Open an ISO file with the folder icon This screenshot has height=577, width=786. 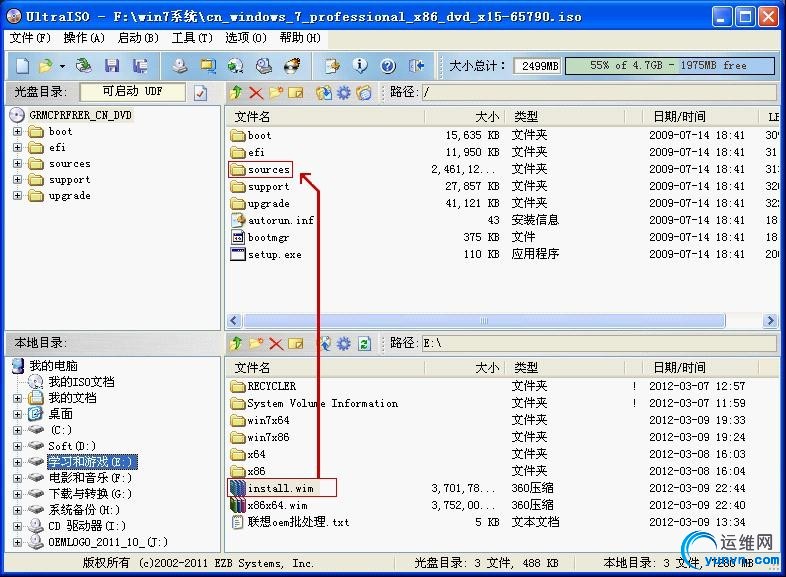[x=46, y=66]
